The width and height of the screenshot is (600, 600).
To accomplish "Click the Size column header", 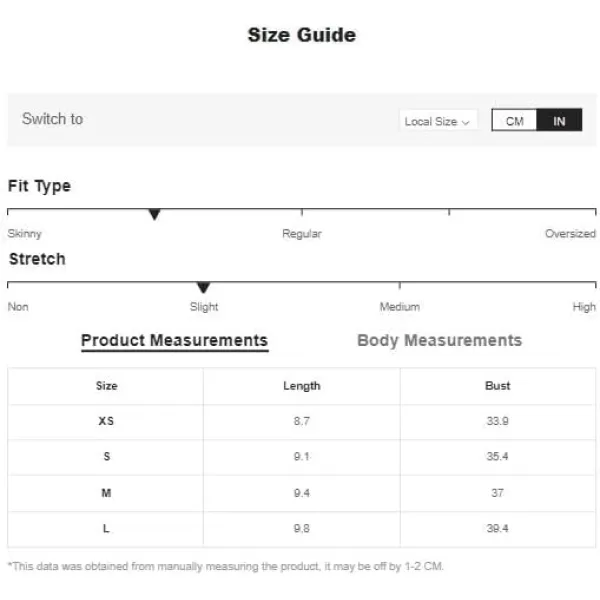I will pyautogui.click(x=106, y=386).
